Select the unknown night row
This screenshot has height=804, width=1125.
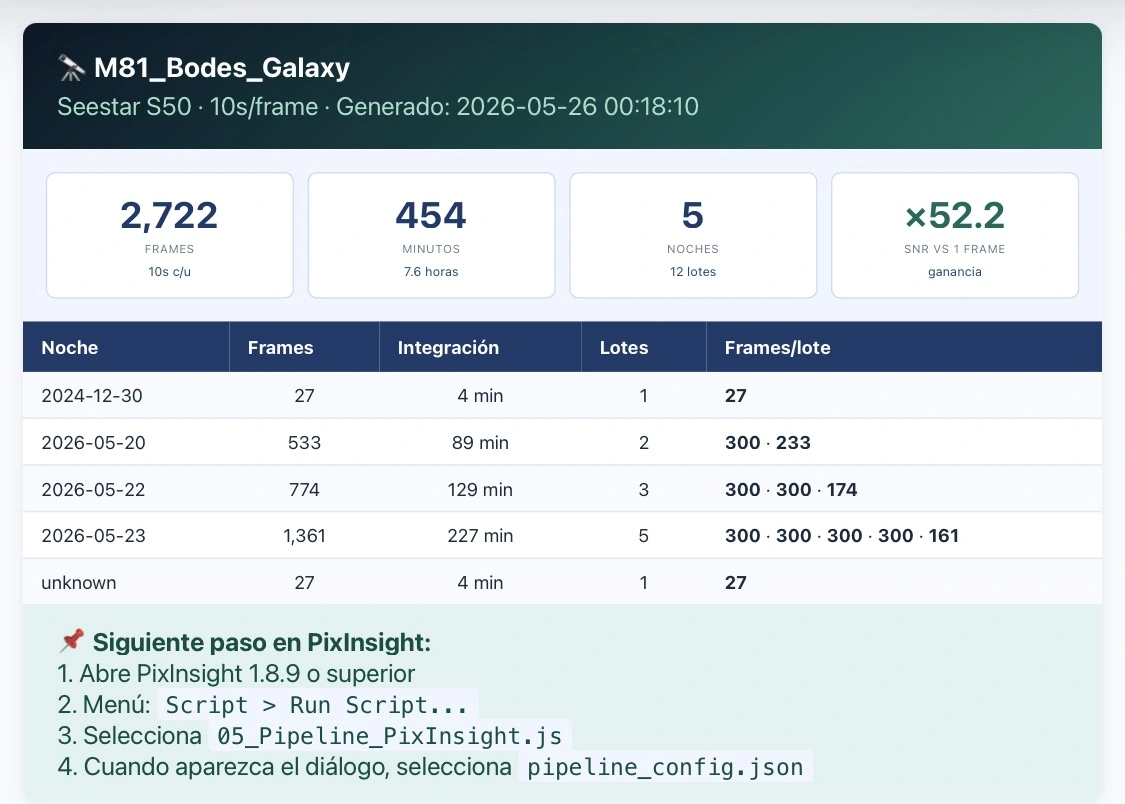(x=562, y=582)
